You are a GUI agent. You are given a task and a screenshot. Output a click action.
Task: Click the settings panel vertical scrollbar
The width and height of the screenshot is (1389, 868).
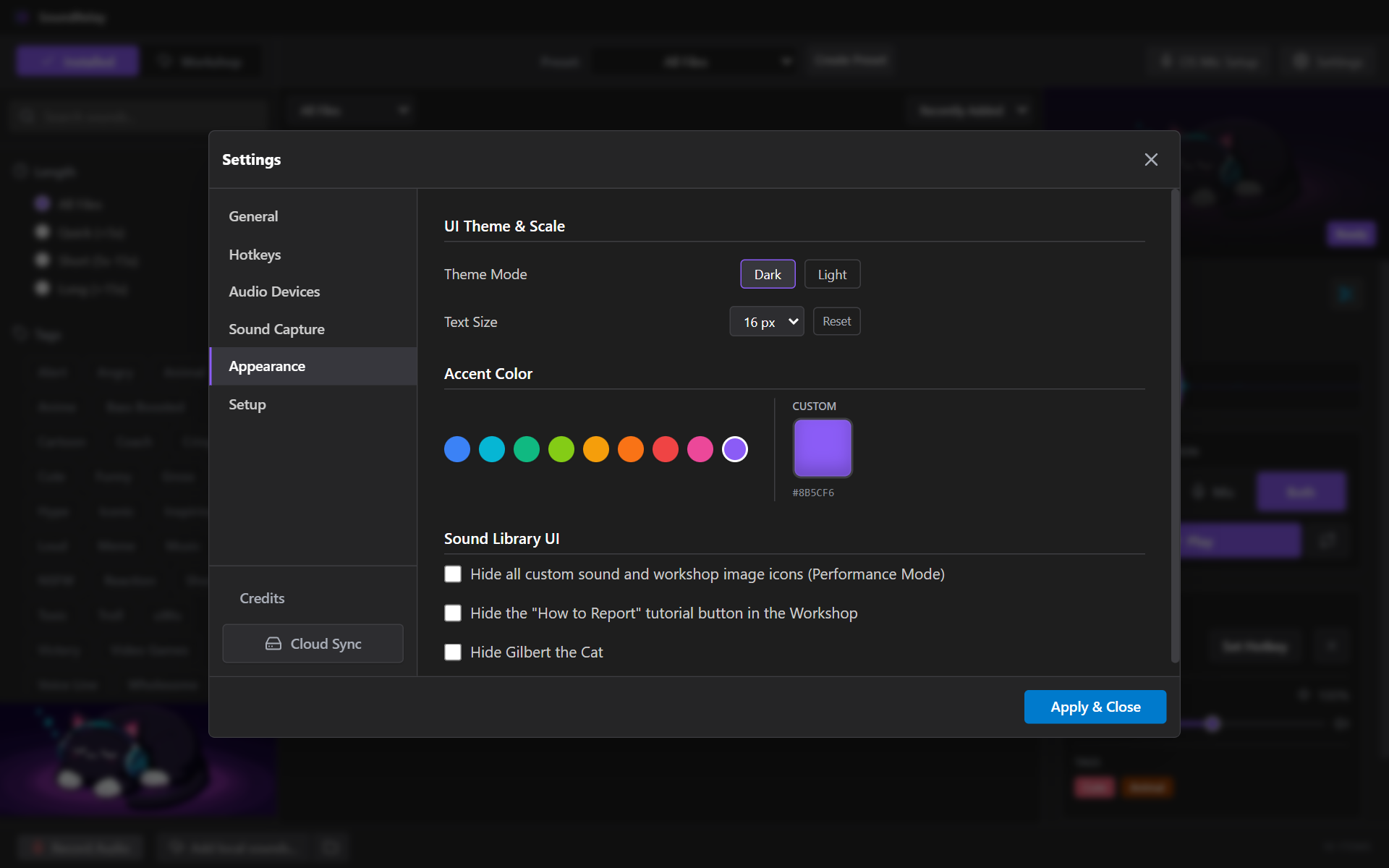[1175, 426]
